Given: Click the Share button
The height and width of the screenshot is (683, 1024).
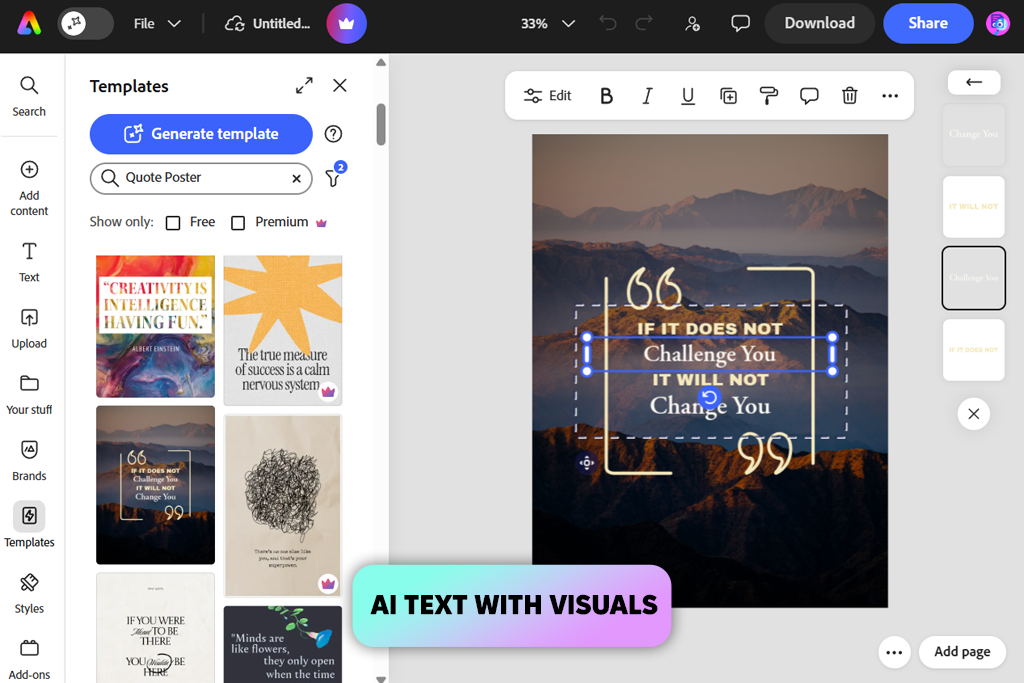Looking at the screenshot, I should (x=928, y=24).
